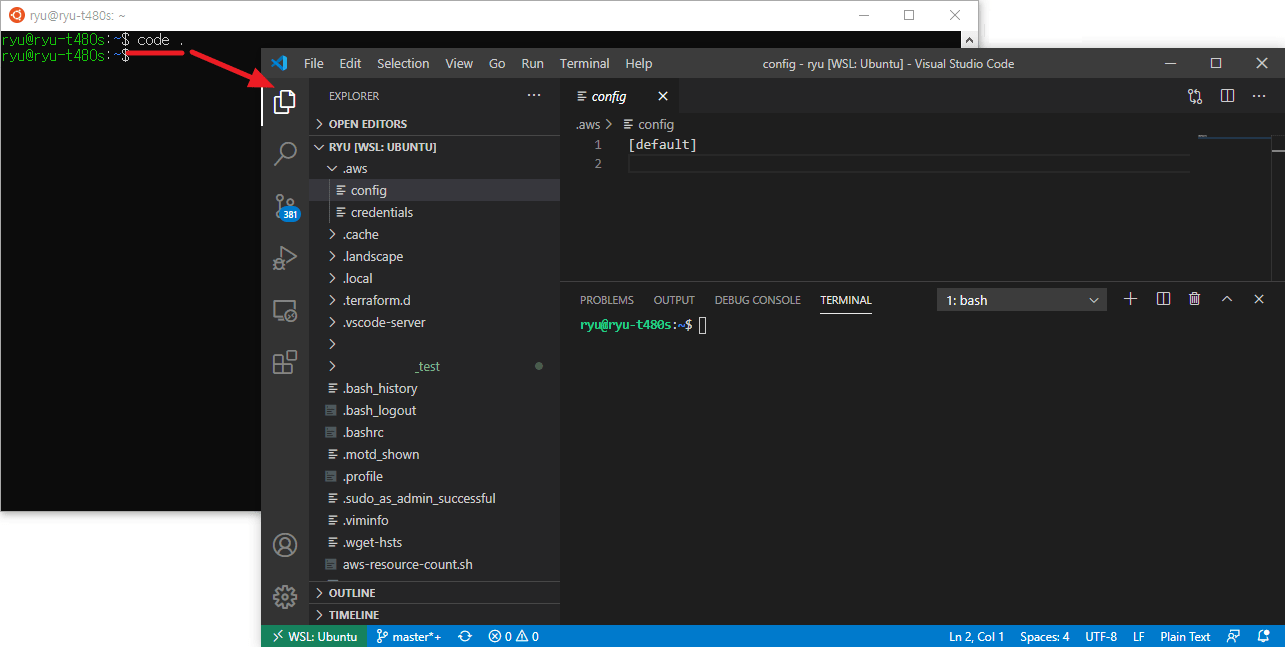Expand the TIMELINE section
Viewport: 1285px width, 647px height.
[435, 615]
